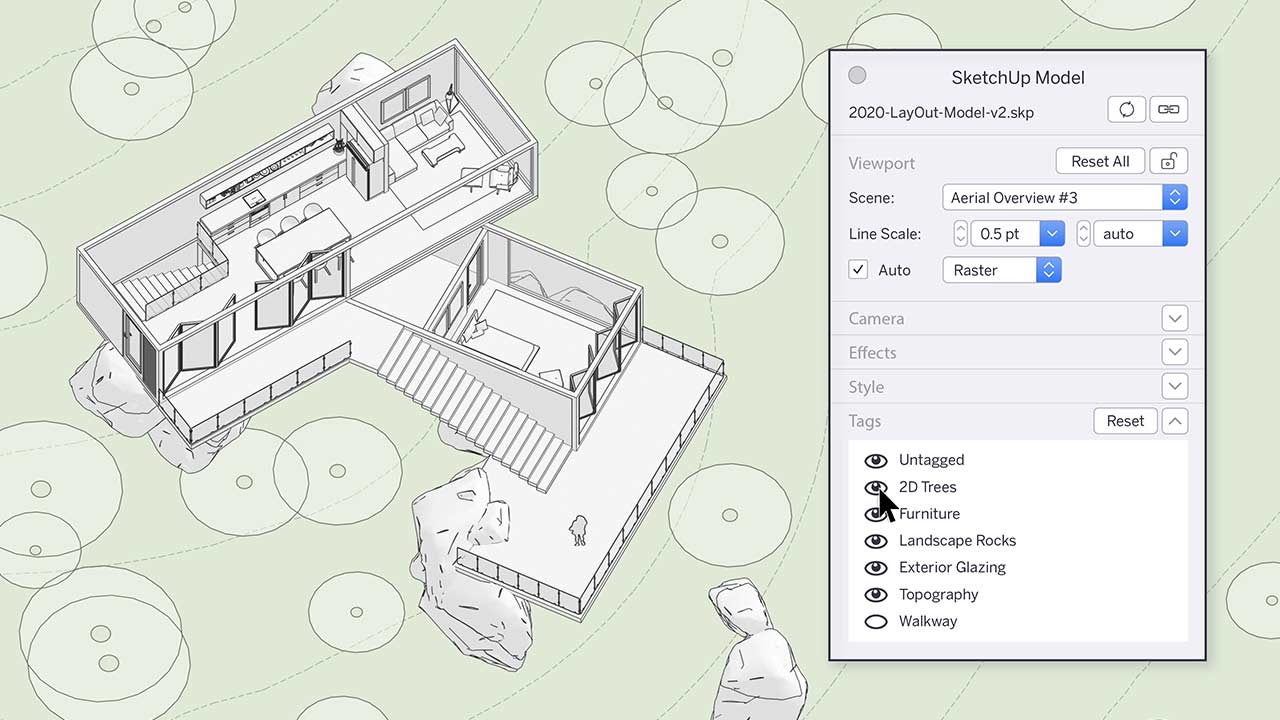Click the relink model chain icon

tap(1168, 110)
